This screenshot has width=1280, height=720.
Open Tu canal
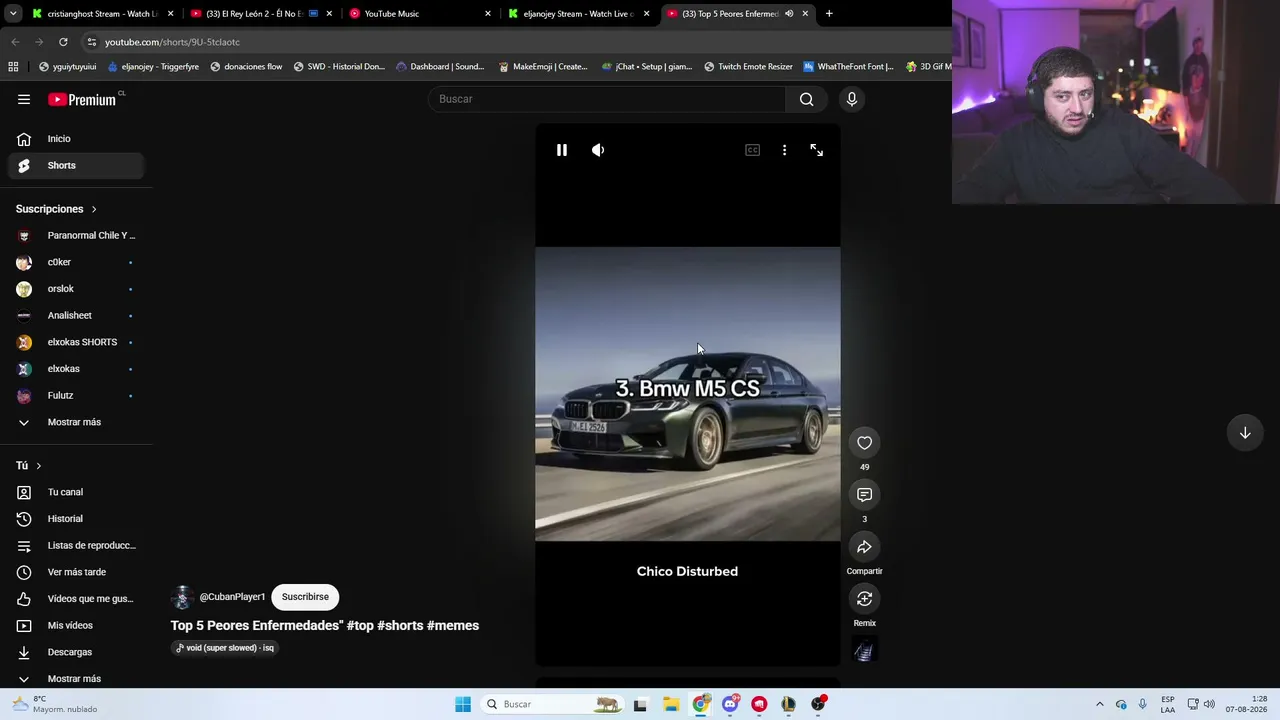pyautogui.click(x=76, y=492)
